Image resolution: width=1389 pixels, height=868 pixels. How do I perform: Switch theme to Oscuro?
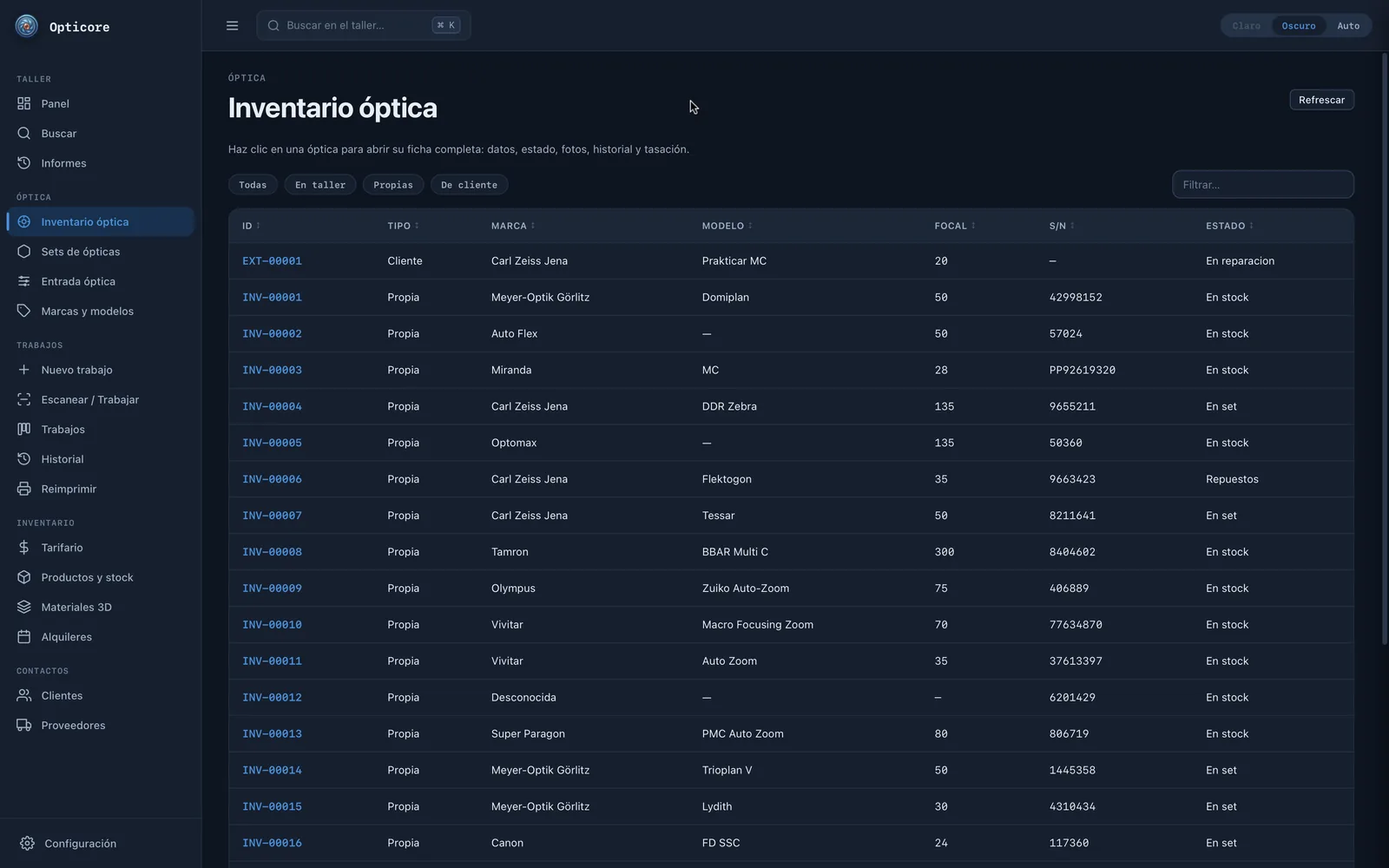(1299, 26)
